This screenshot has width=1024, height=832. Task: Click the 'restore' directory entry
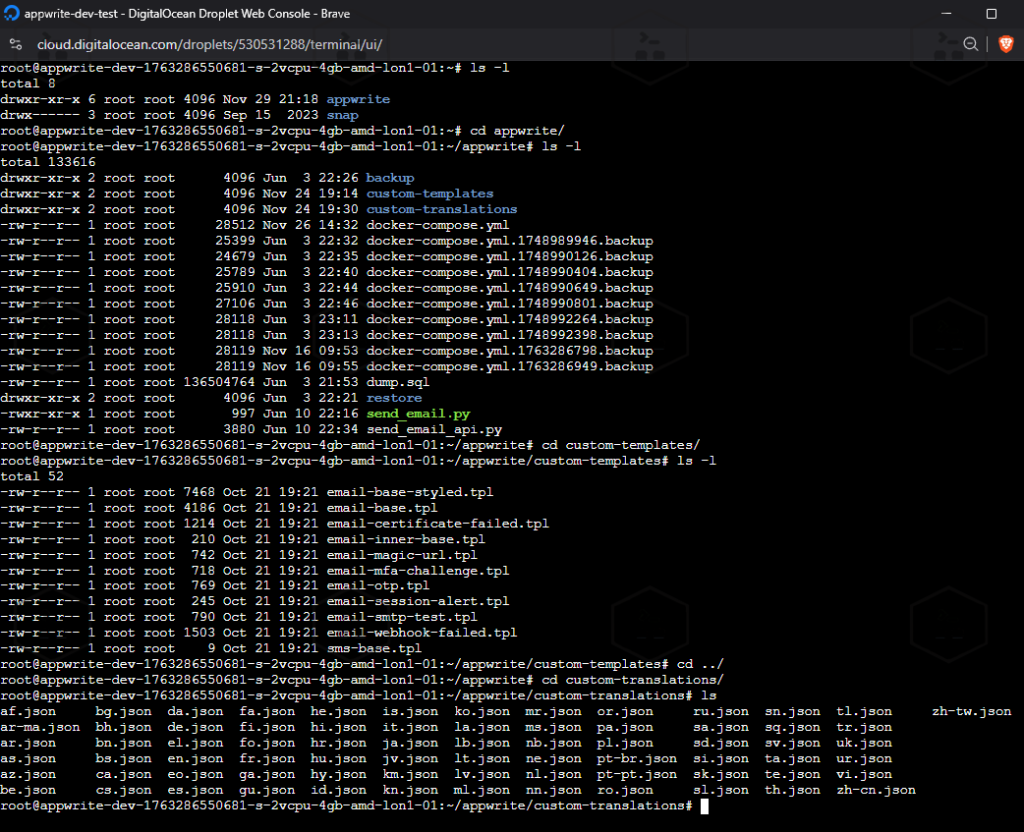point(393,398)
